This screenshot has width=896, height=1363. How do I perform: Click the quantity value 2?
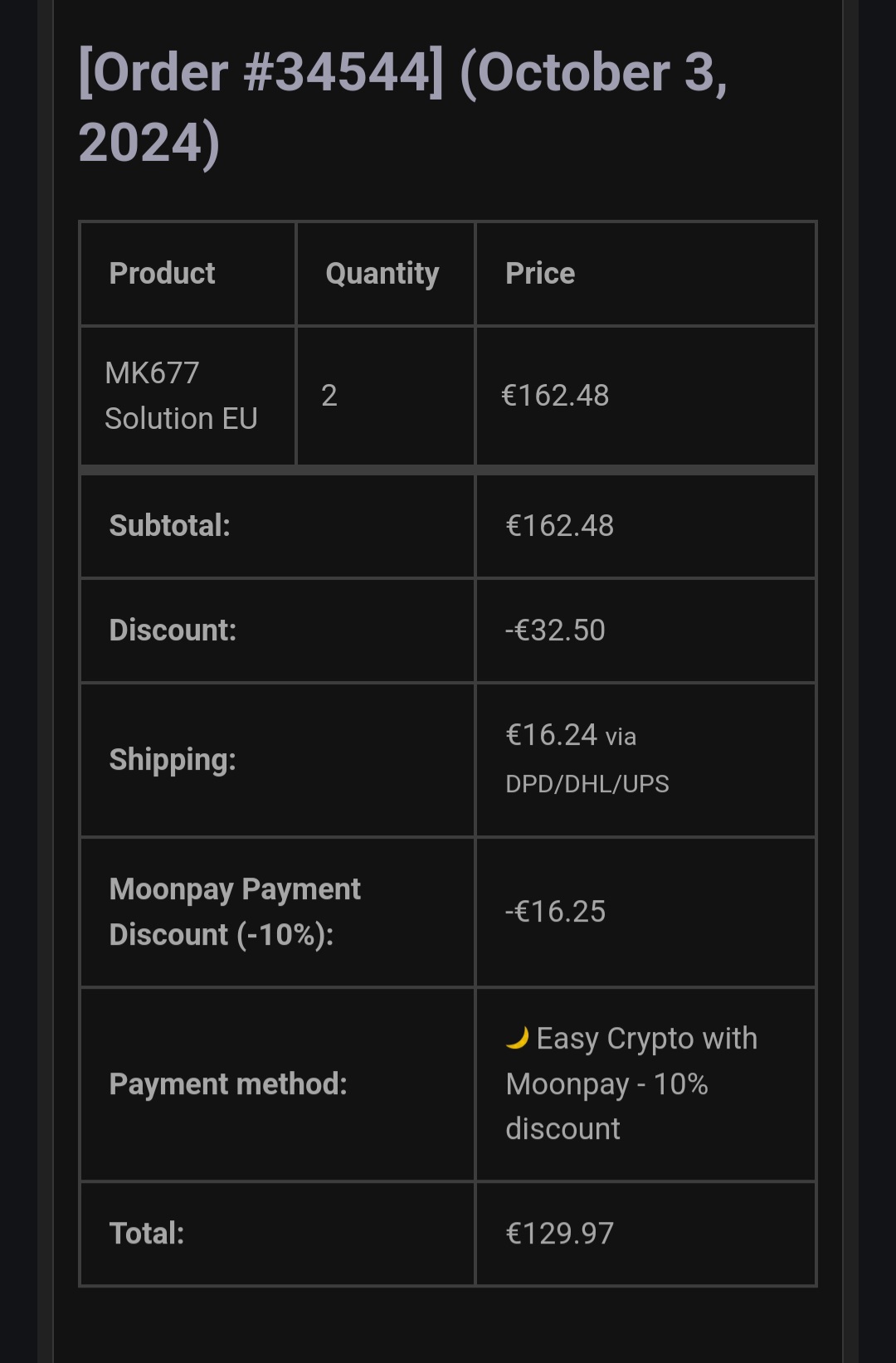click(329, 396)
